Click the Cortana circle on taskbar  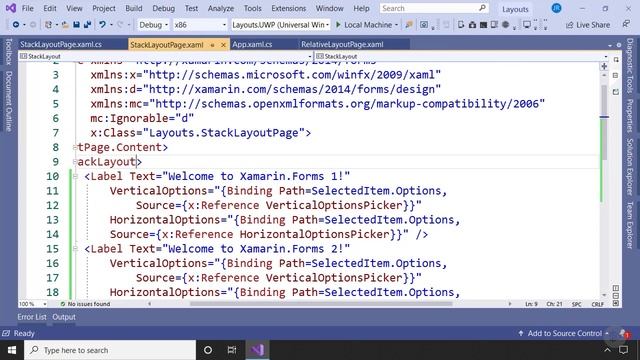[x=208, y=350]
